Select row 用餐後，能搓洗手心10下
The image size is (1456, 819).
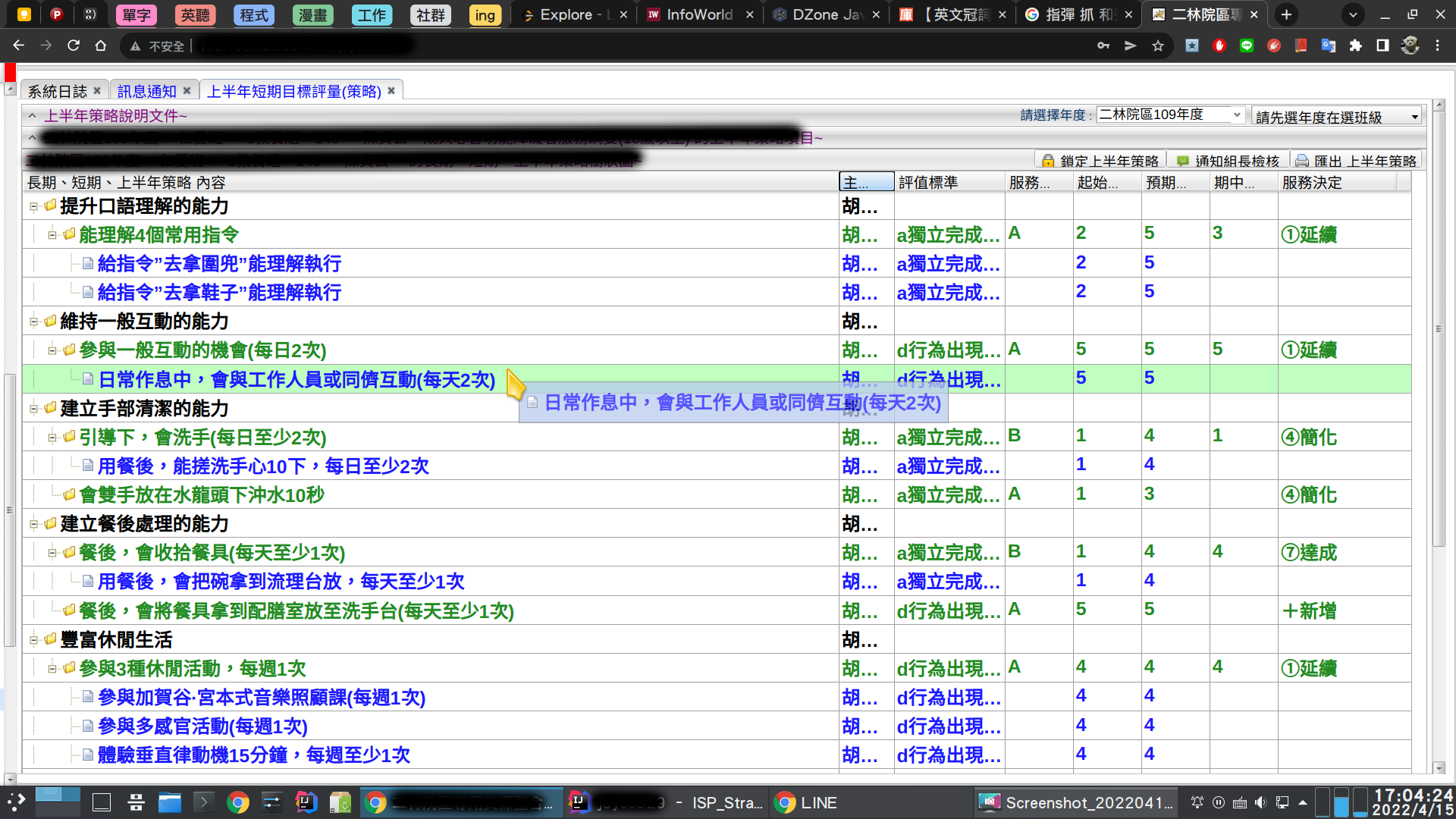(717, 466)
